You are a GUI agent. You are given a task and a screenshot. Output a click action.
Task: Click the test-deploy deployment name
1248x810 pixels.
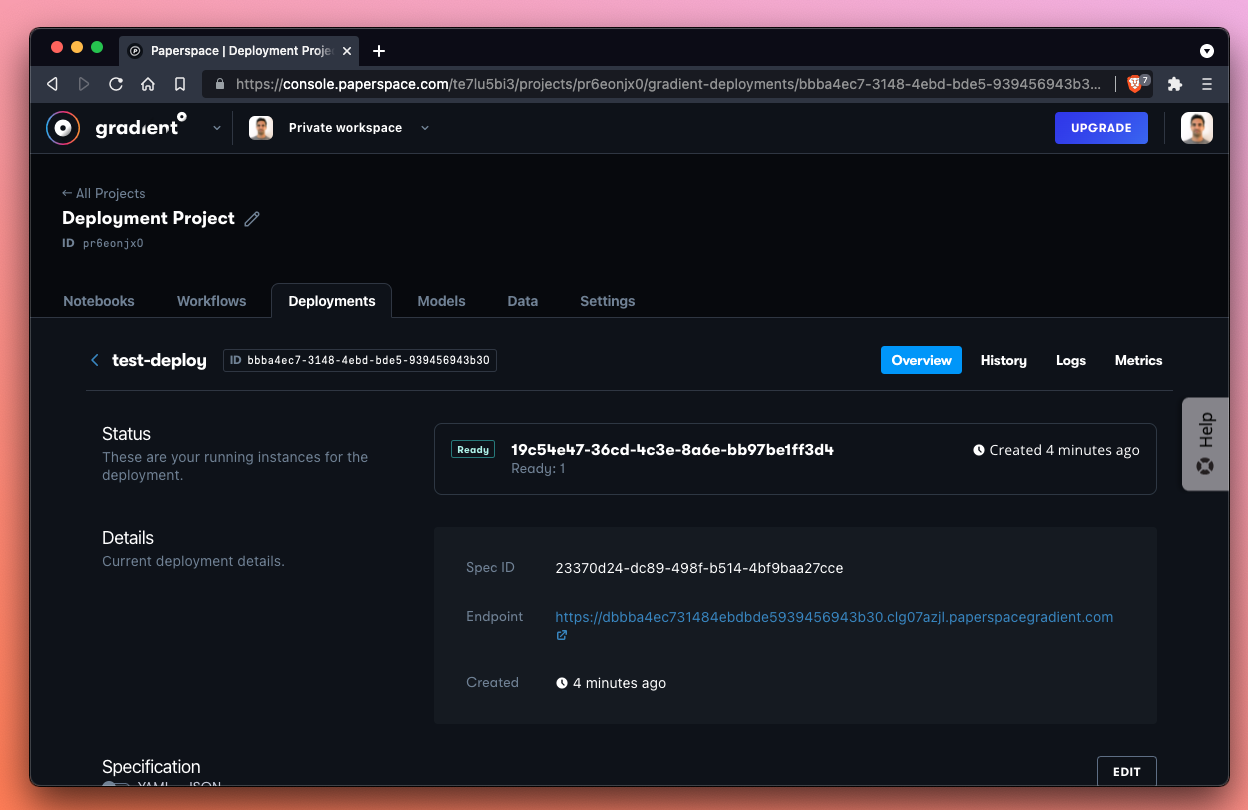point(159,360)
